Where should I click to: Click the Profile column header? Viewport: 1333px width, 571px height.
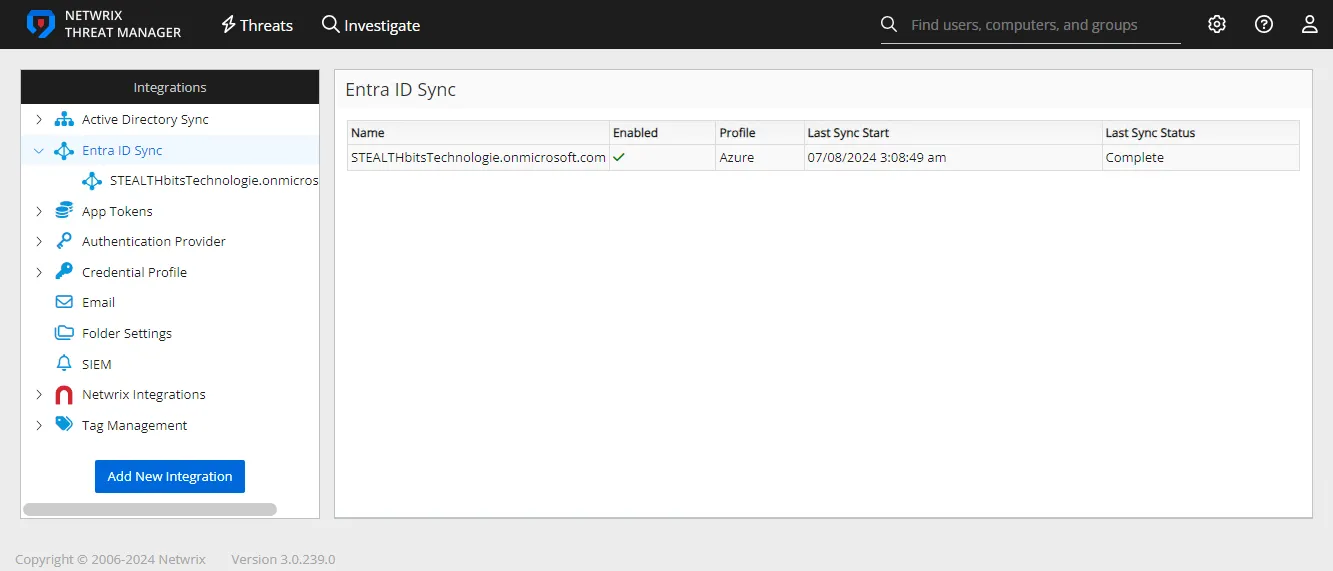pos(759,132)
